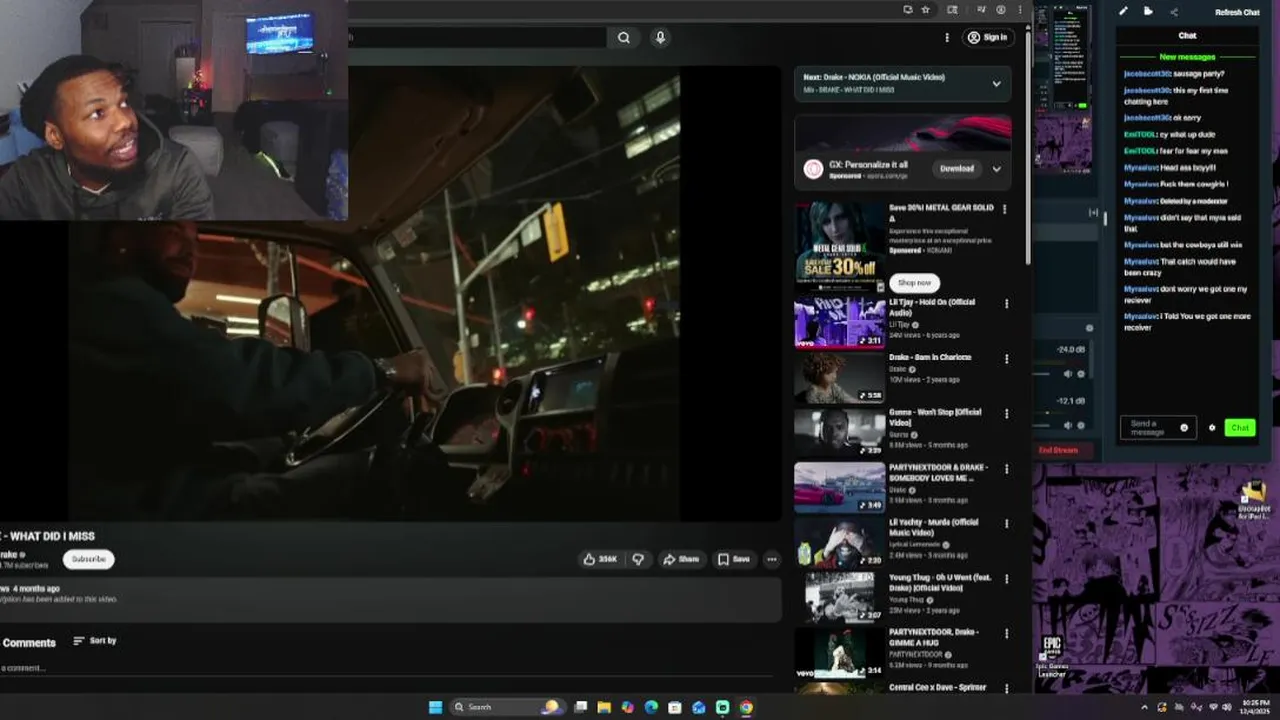Viewport: 1280px width, 720px height.
Task: Expand the GX sponsored ad chevron
Action: pos(996,169)
